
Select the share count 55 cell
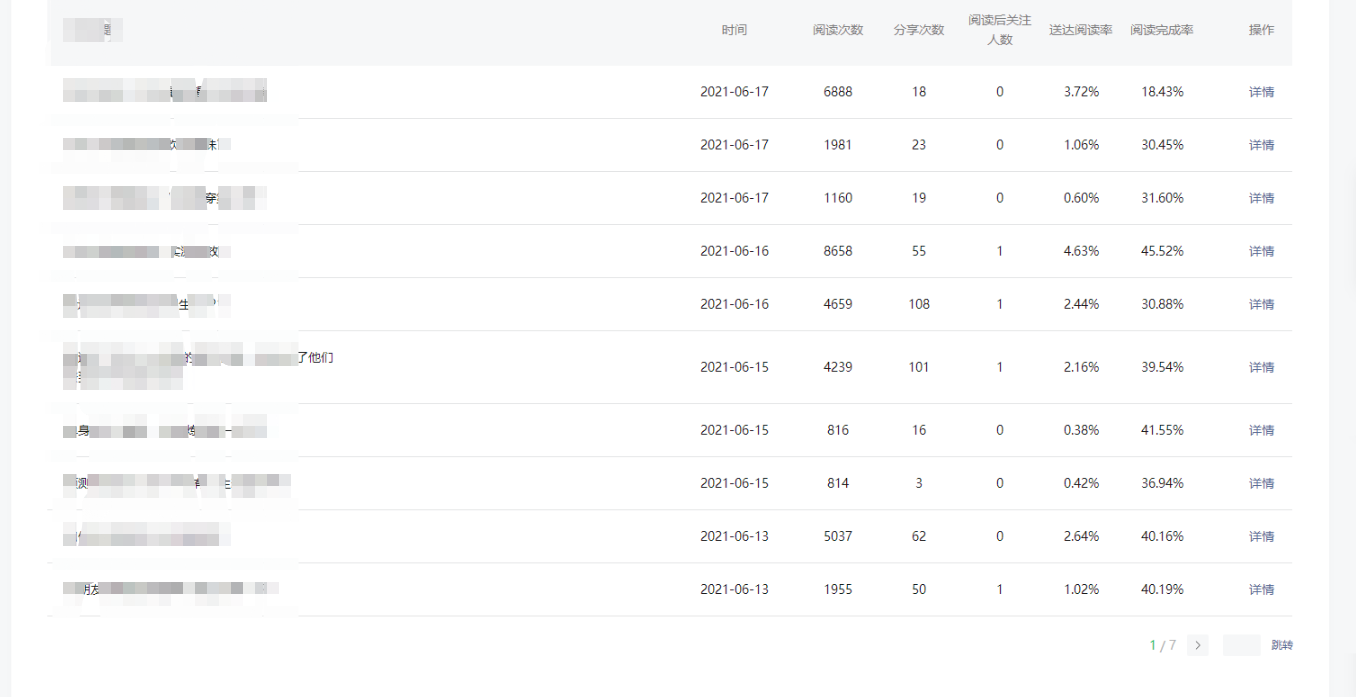[919, 251]
